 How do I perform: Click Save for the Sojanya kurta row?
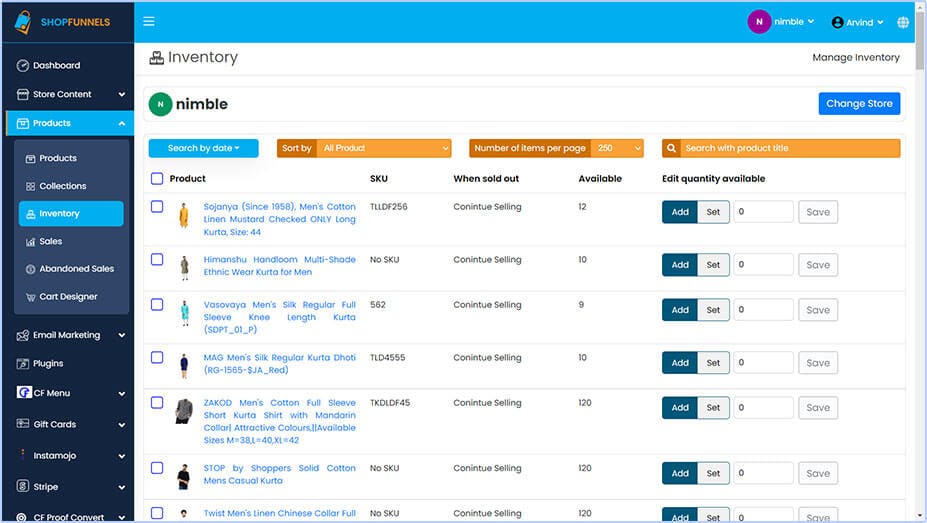tap(818, 212)
